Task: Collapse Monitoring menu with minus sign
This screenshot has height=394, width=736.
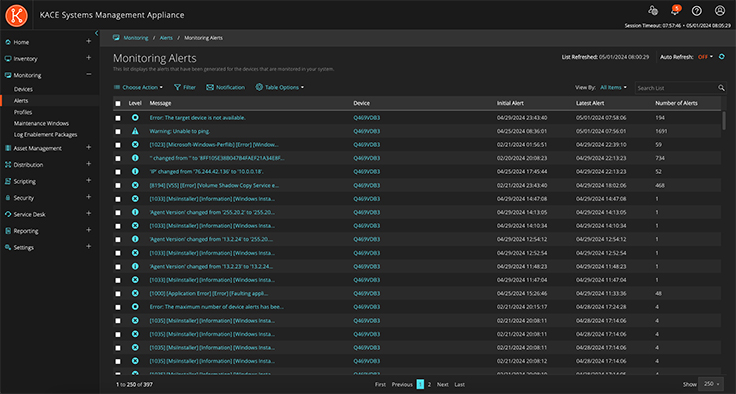Action: click(x=88, y=74)
